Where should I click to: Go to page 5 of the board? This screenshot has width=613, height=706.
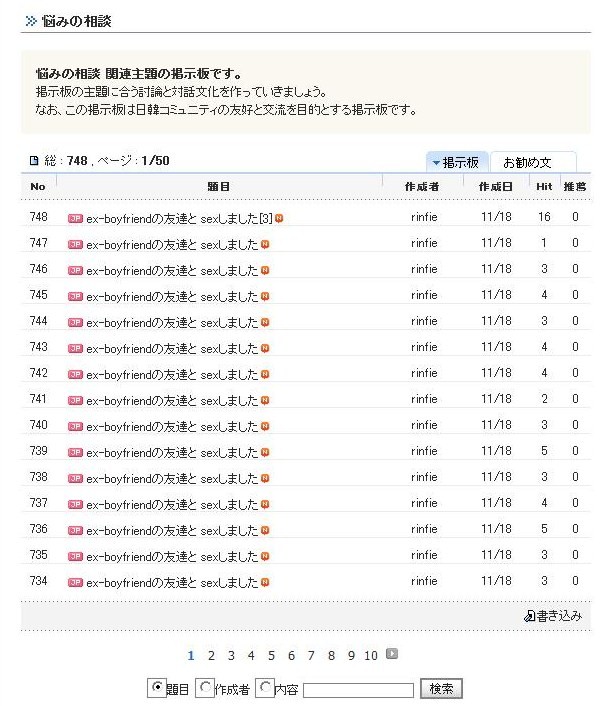coord(271,655)
